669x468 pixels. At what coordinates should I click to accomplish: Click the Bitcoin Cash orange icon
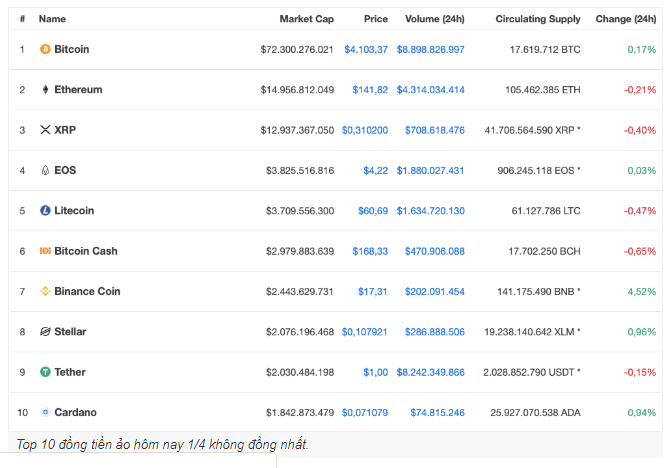tap(45, 251)
